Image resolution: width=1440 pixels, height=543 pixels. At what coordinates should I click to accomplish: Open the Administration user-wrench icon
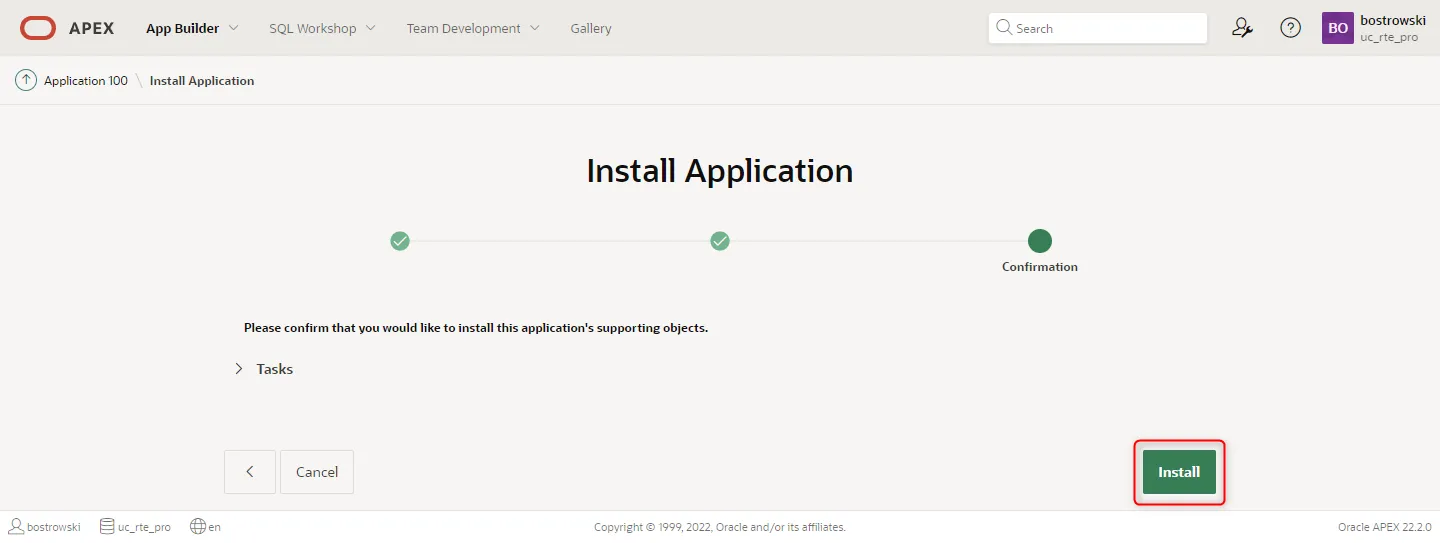[1242, 28]
